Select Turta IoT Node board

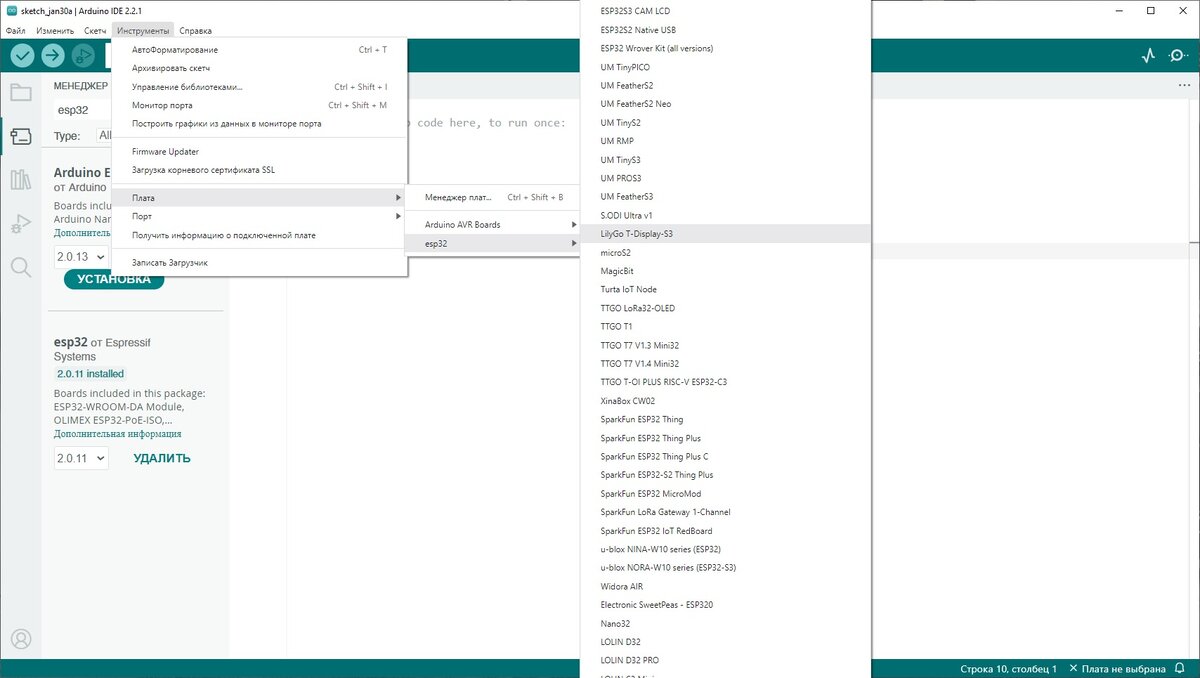725,289
